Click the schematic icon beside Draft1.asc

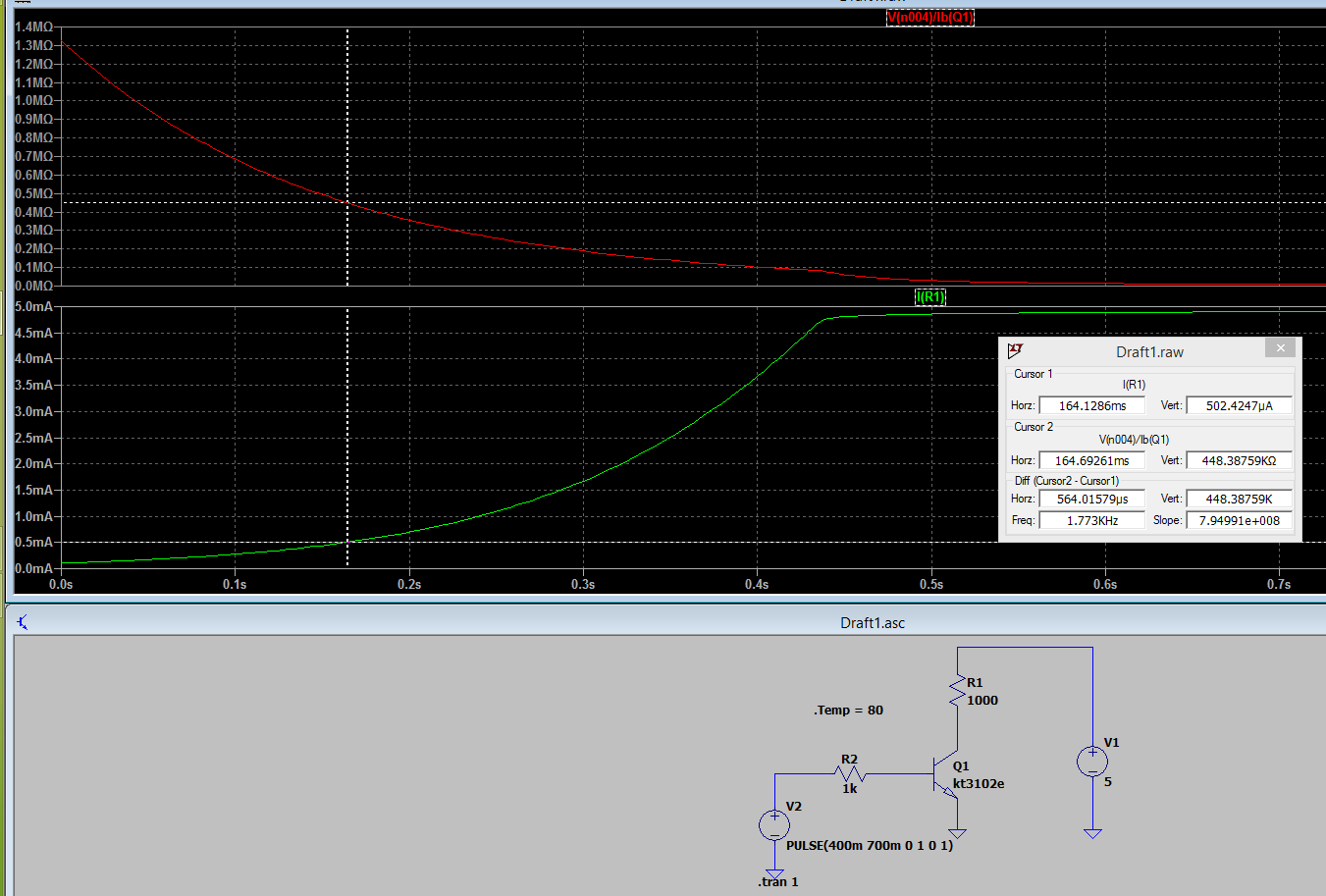click(x=22, y=622)
